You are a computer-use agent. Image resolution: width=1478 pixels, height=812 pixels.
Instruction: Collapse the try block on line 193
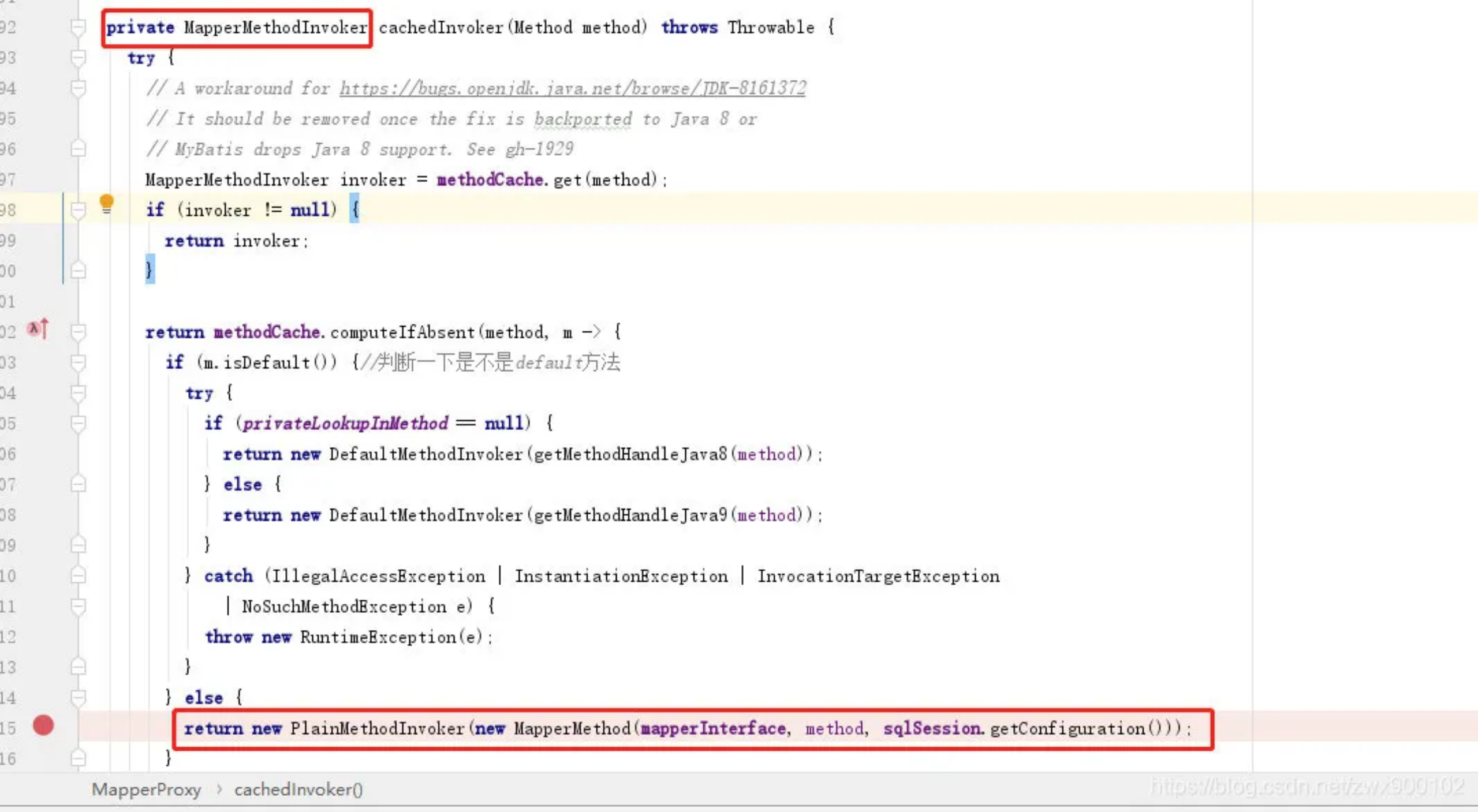[x=79, y=58]
